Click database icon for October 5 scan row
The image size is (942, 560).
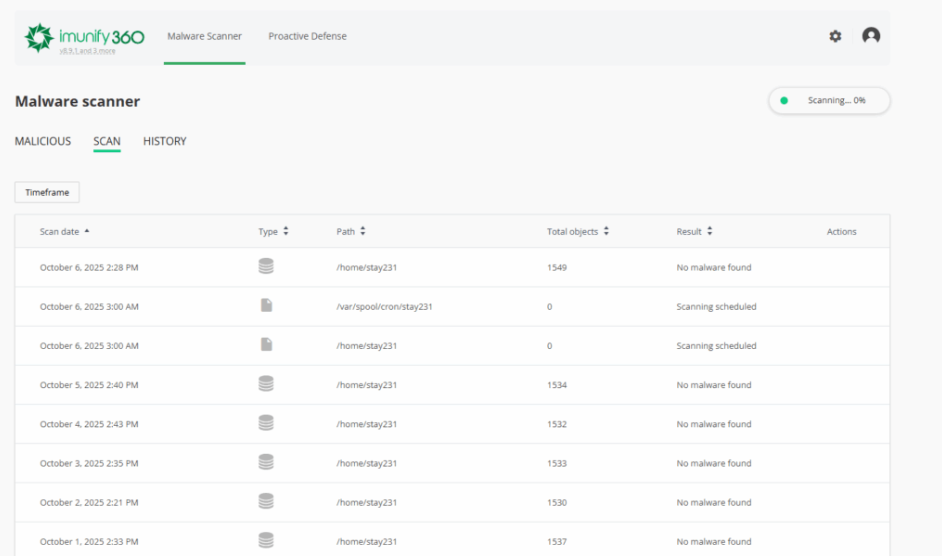(266, 384)
